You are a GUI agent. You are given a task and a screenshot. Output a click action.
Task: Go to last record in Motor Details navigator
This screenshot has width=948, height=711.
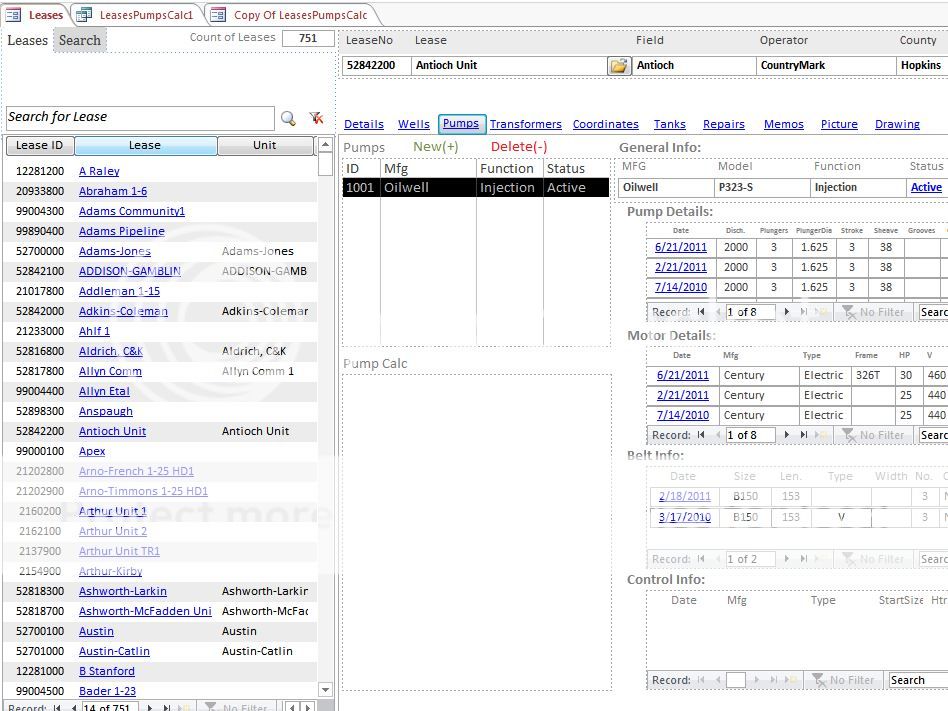tap(804, 435)
